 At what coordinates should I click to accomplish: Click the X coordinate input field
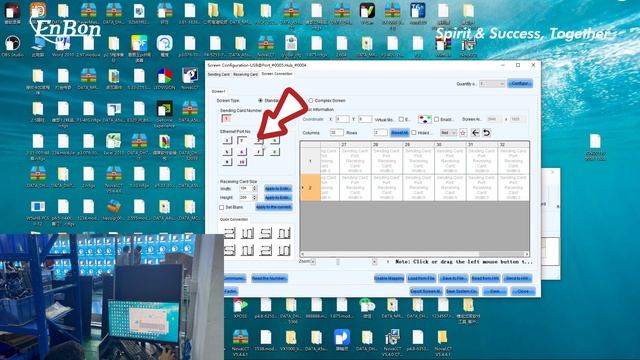pos(342,119)
